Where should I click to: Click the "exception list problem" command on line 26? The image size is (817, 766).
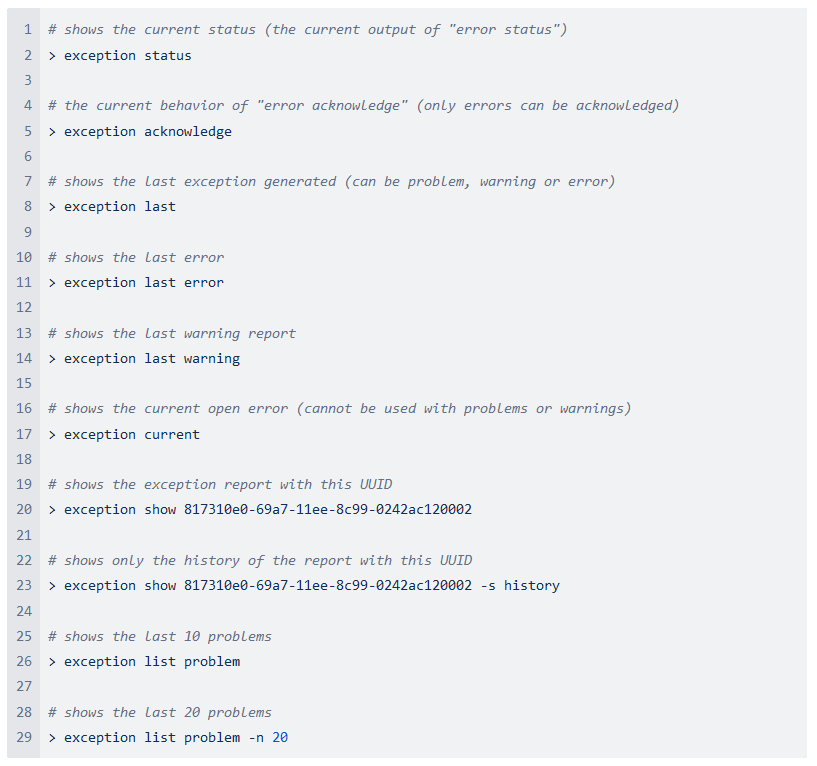tap(151, 662)
